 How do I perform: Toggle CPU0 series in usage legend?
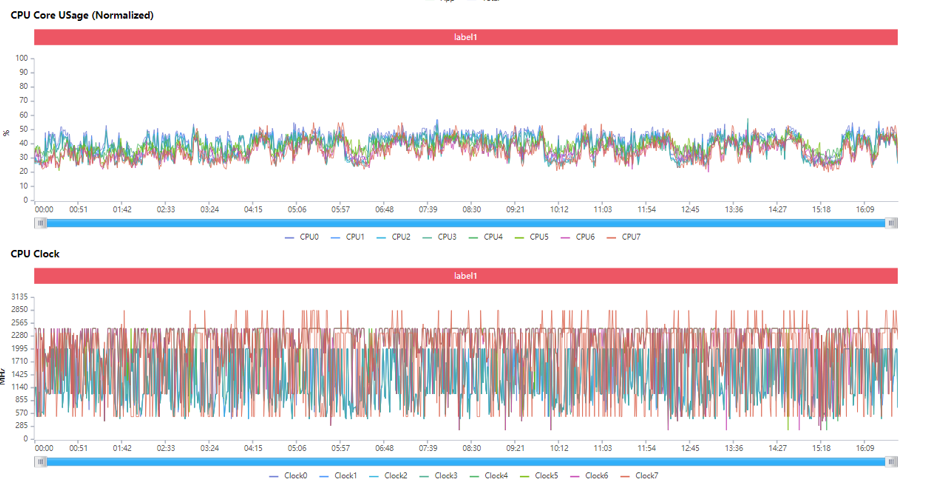point(302,237)
